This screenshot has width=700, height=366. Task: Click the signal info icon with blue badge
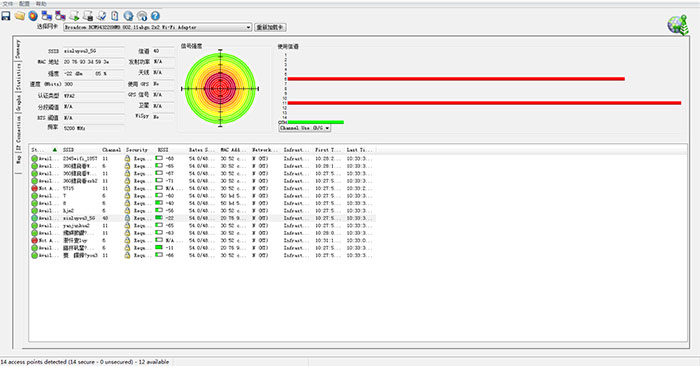click(142, 16)
